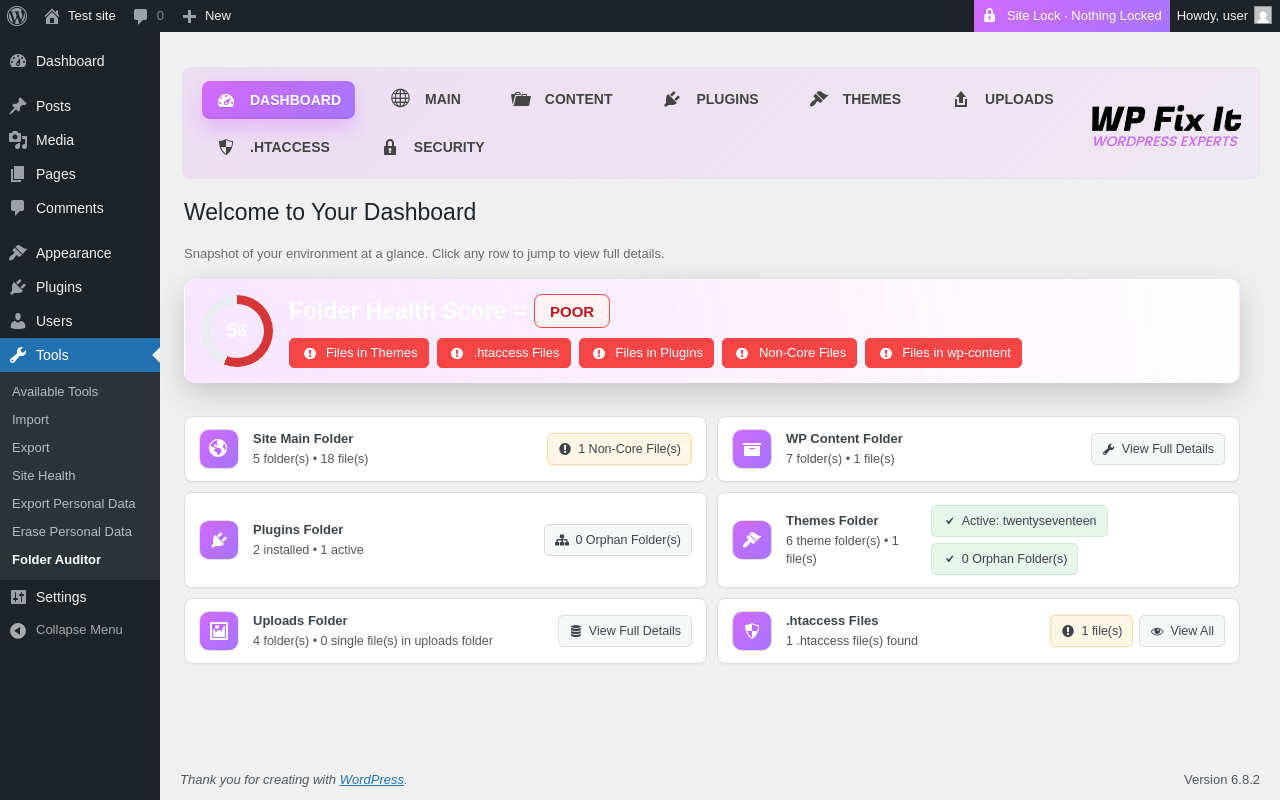This screenshot has width=1280, height=800.
Task: Click the Files in Themes warning
Action: coord(359,353)
